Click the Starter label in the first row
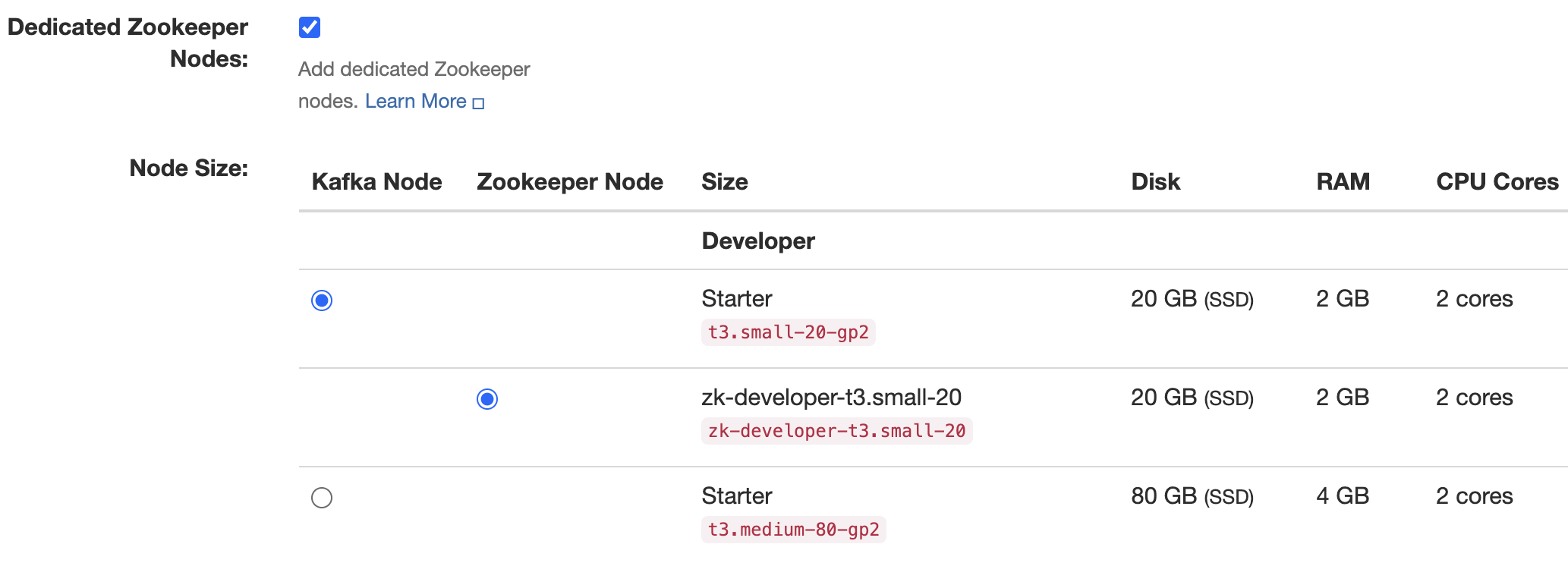1568x563 pixels. (x=736, y=299)
